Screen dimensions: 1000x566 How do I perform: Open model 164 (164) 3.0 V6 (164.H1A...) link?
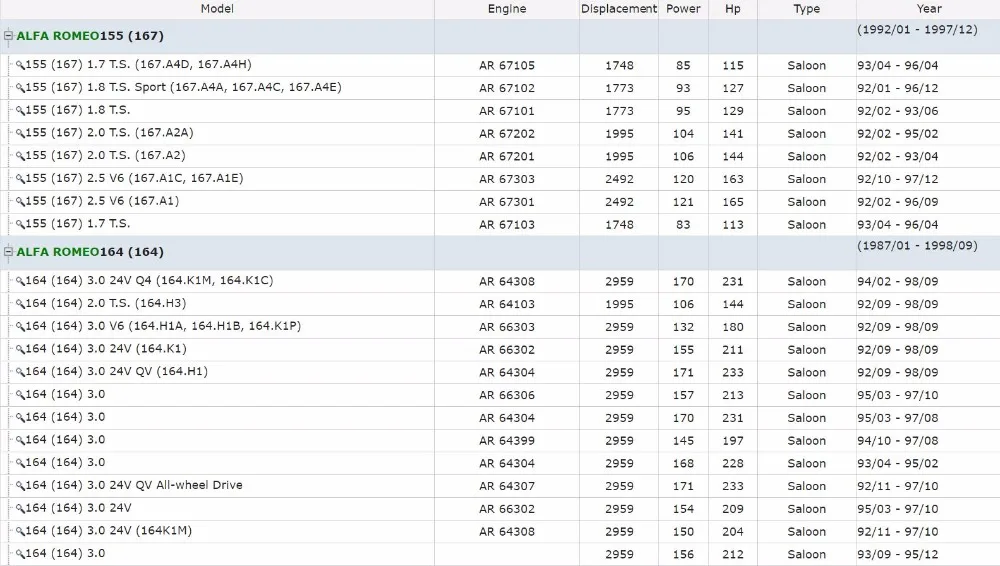[x=163, y=326]
